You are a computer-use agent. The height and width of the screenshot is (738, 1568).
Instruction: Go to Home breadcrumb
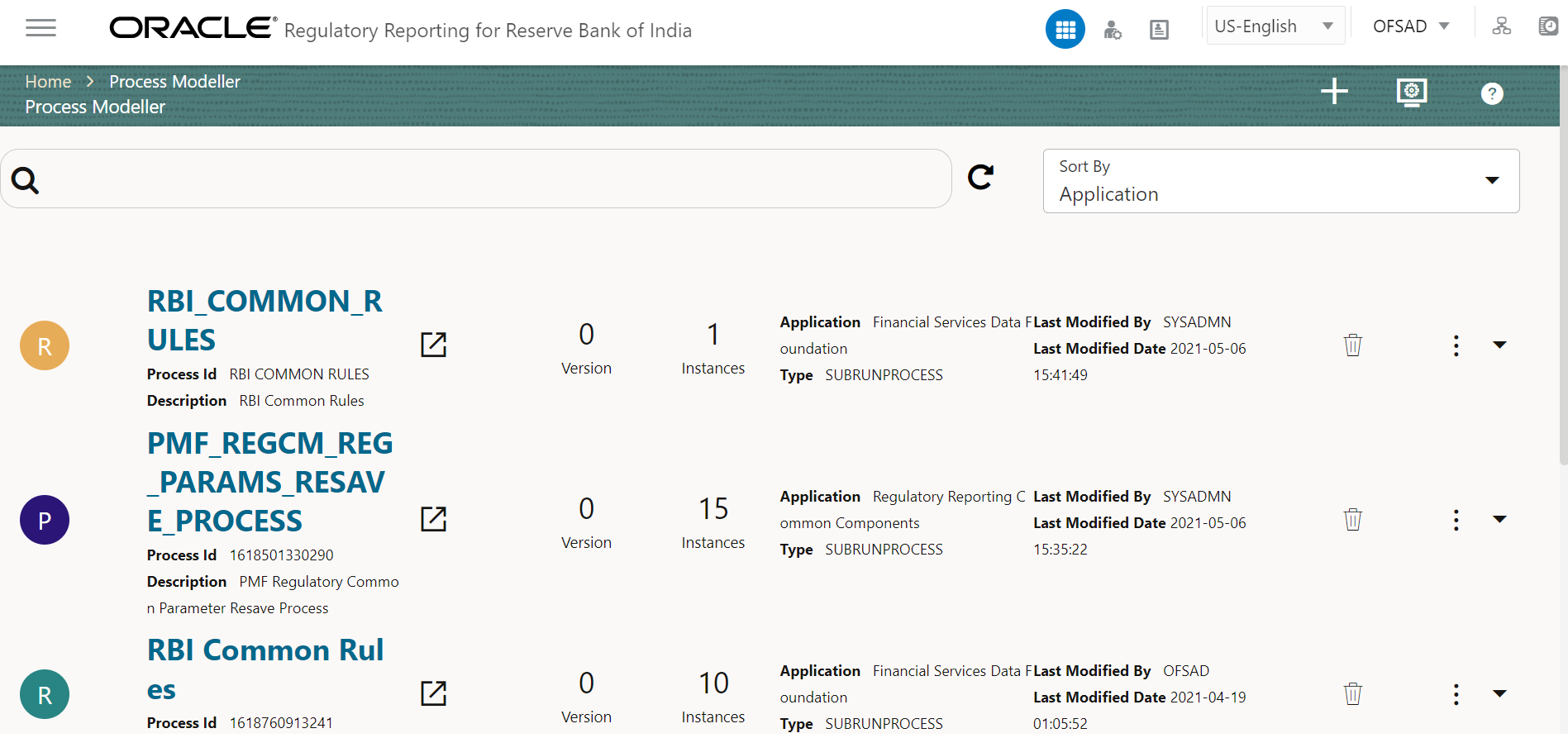[x=48, y=82]
